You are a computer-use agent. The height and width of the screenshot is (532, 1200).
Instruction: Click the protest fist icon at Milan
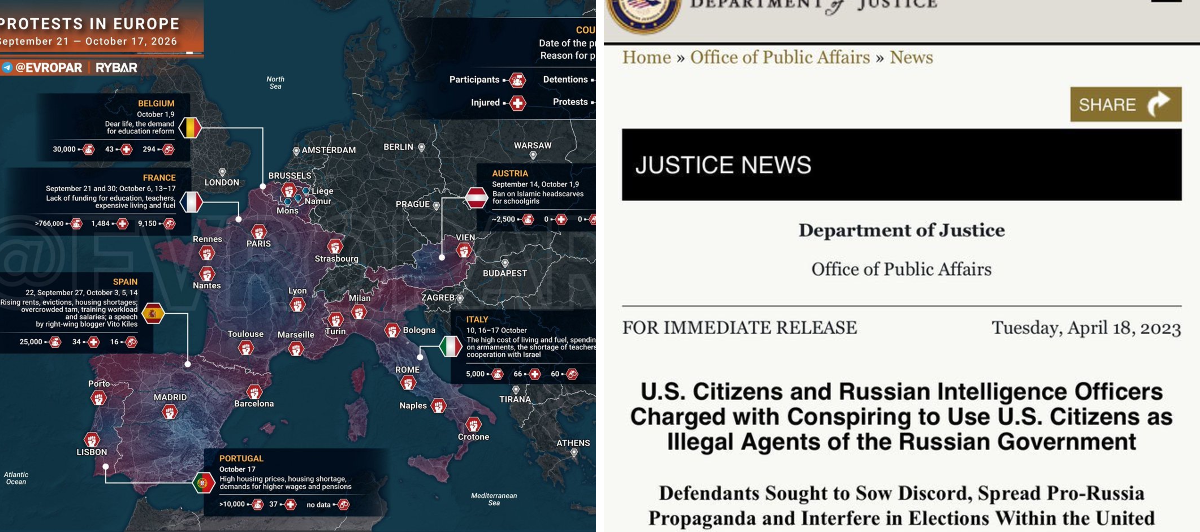click(360, 311)
